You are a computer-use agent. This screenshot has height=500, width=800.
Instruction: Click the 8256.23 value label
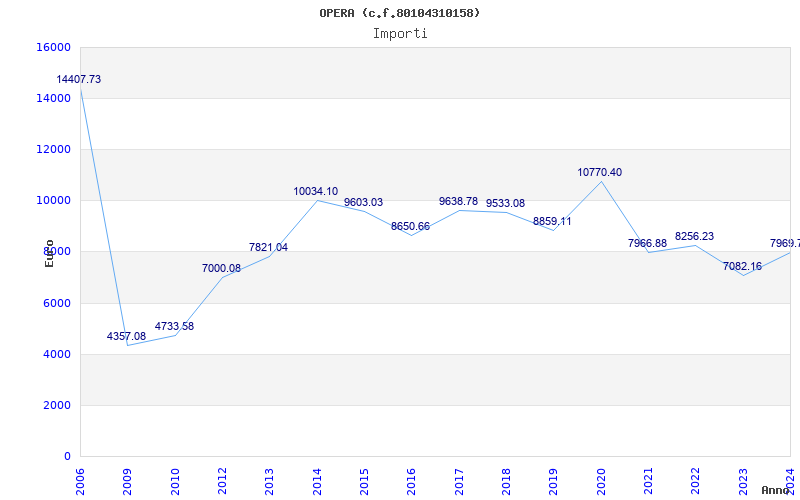(x=694, y=236)
